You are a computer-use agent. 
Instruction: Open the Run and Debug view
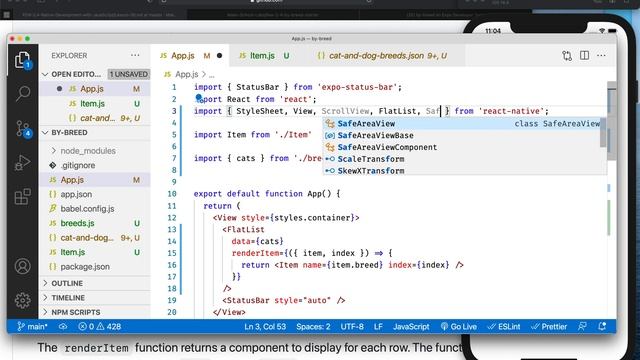[x=22, y=163]
